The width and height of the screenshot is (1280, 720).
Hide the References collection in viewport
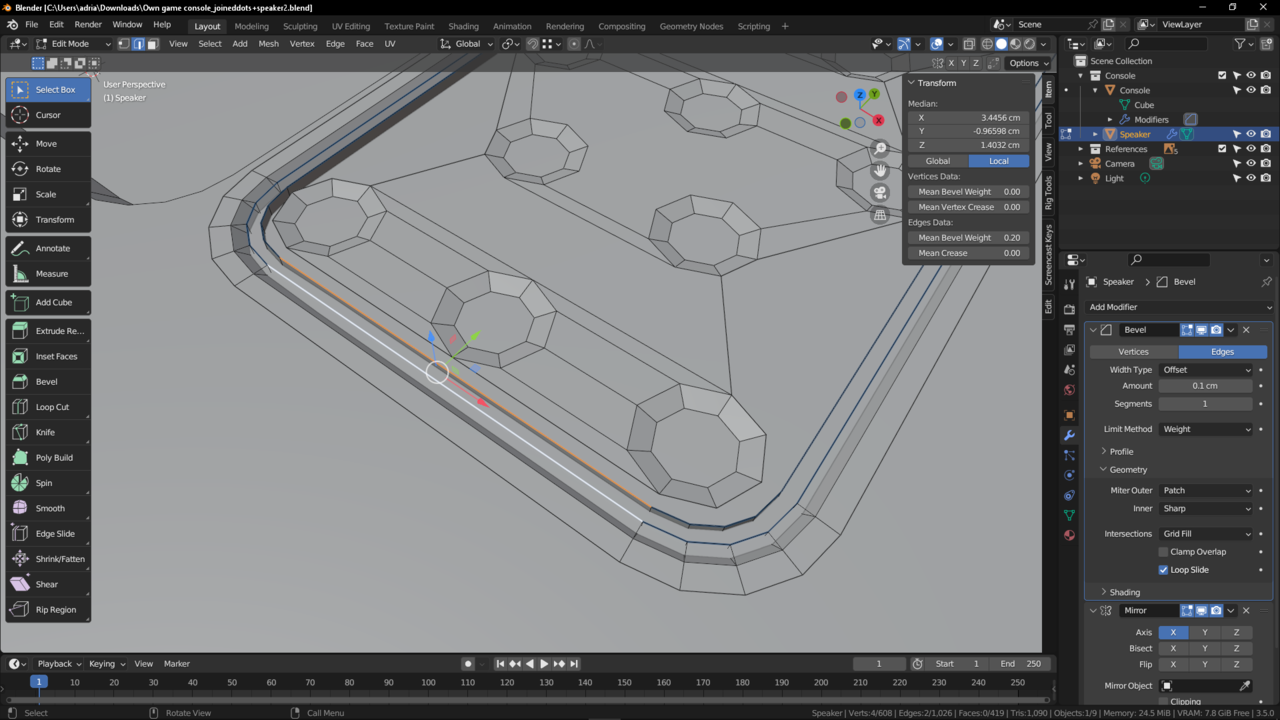coord(1250,149)
